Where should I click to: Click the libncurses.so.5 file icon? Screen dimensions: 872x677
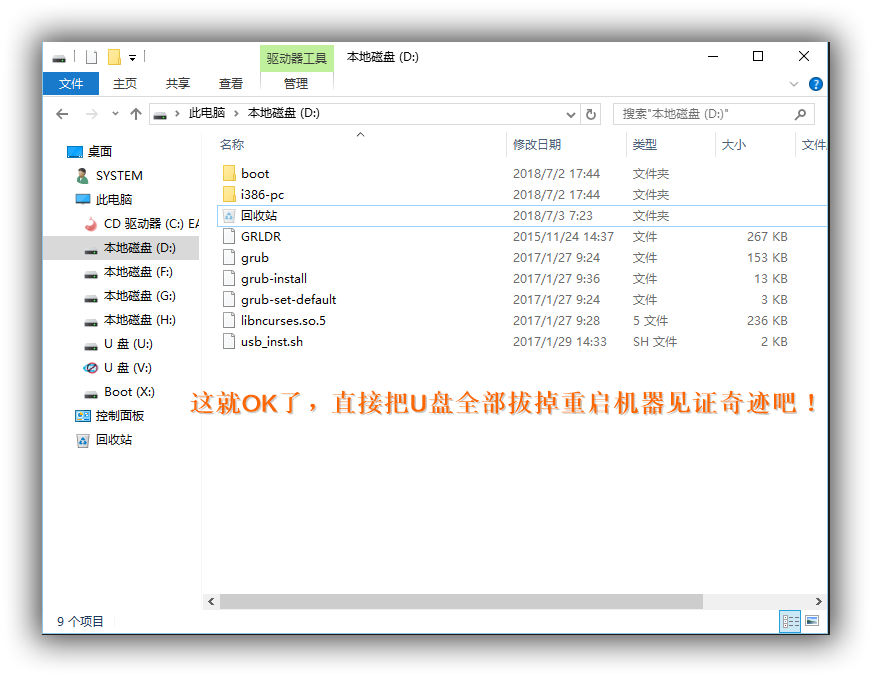coord(229,320)
